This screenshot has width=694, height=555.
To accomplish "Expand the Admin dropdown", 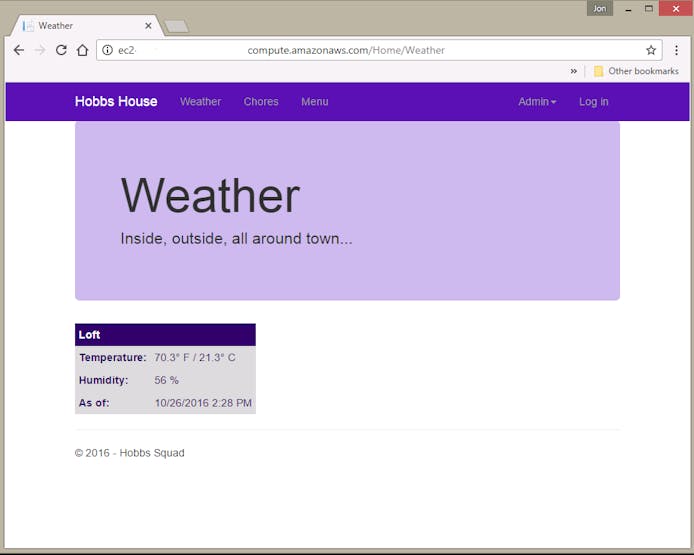I will pyautogui.click(x=537, y=101).
